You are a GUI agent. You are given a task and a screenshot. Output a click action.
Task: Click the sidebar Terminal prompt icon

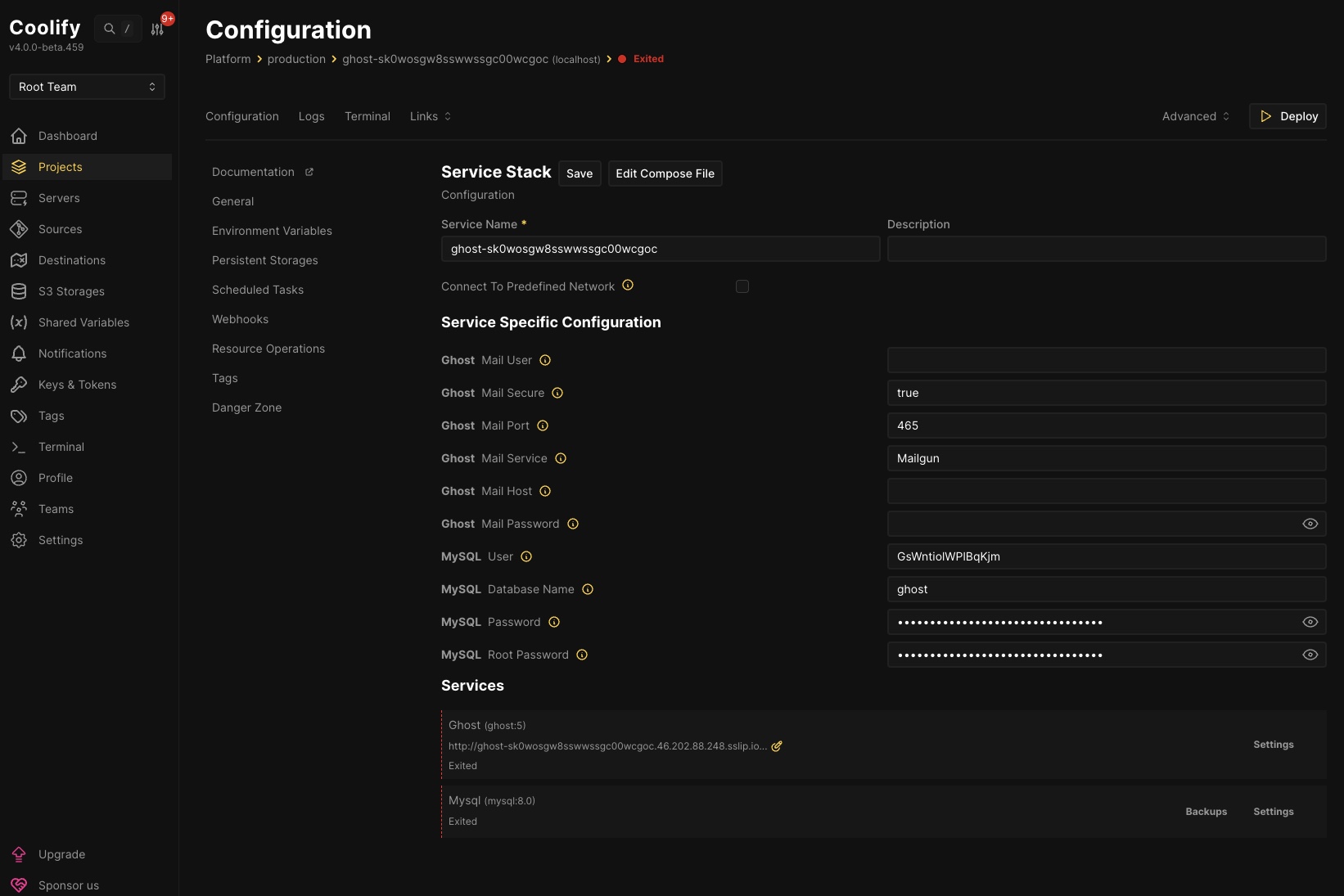pos(19,447)
